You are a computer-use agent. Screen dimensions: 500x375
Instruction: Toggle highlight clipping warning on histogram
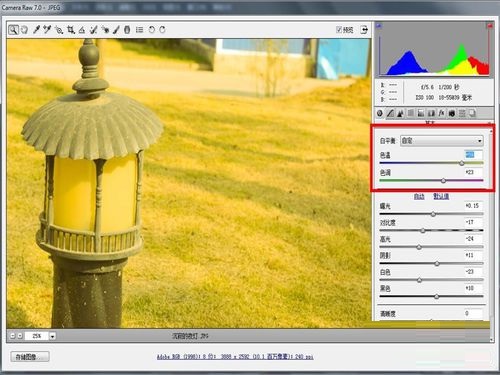490,26
